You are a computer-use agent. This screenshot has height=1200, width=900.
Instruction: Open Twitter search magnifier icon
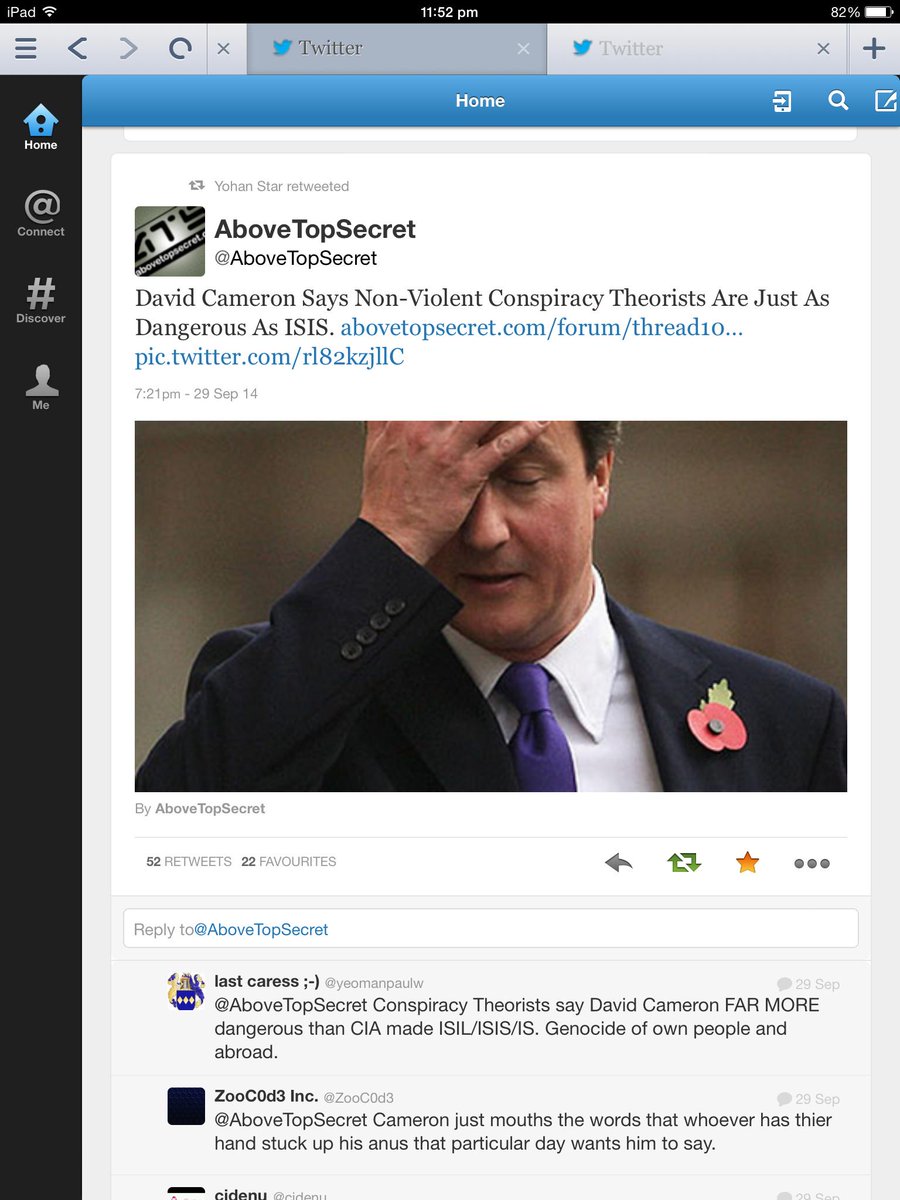(838, 101)
